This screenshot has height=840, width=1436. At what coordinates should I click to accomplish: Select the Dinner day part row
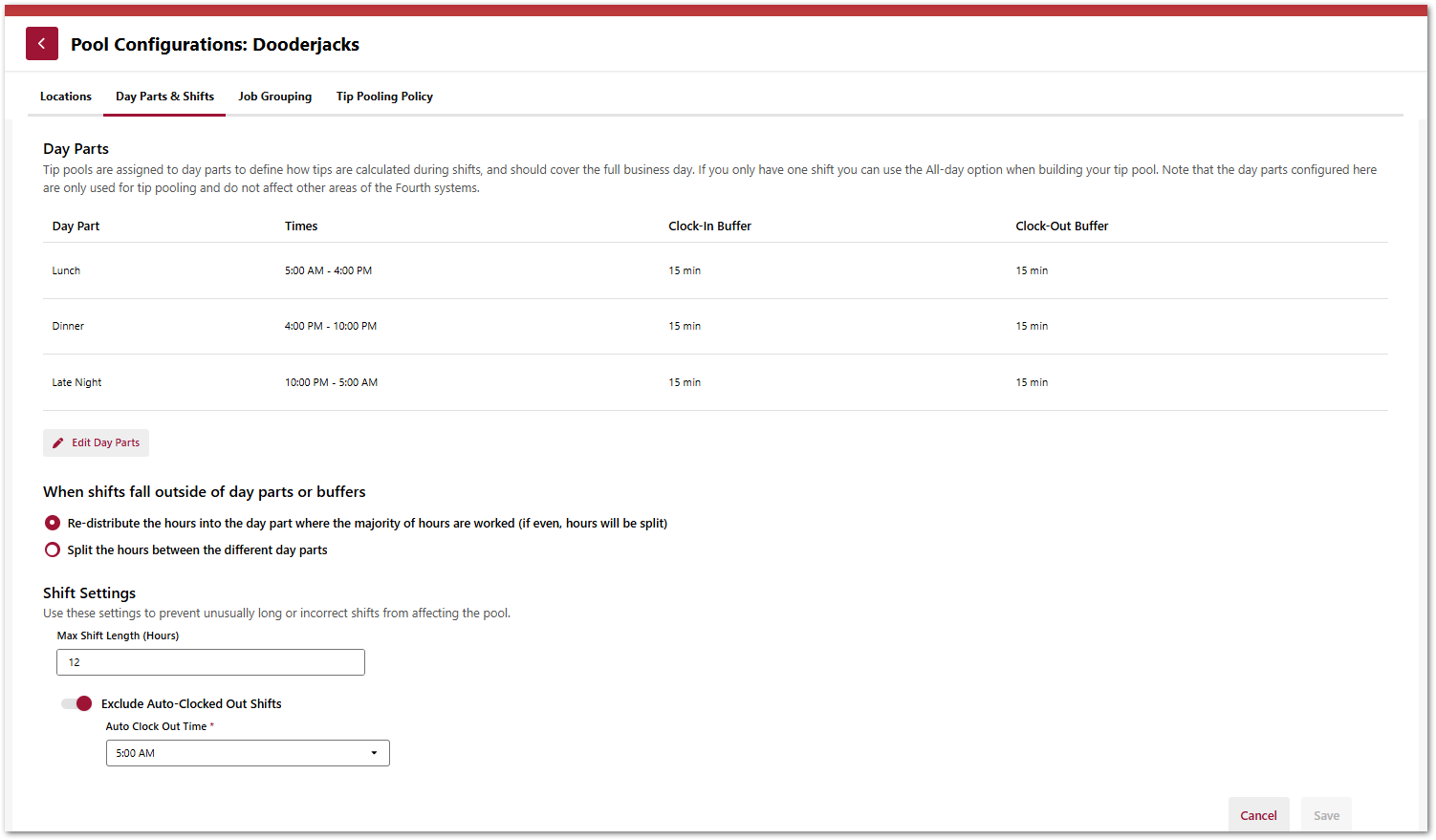(68, 327)
